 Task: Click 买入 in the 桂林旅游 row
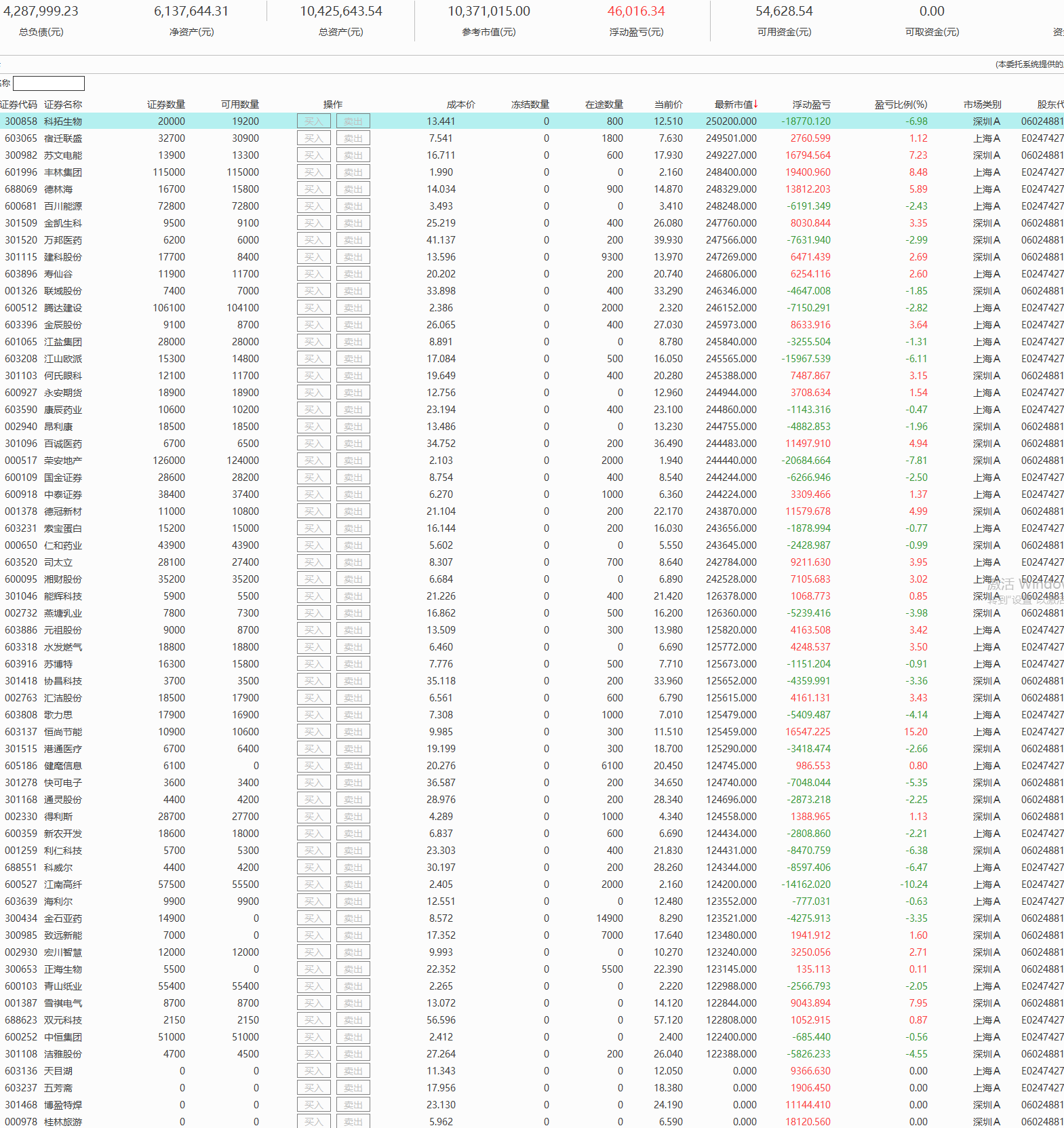[313, 1122]
